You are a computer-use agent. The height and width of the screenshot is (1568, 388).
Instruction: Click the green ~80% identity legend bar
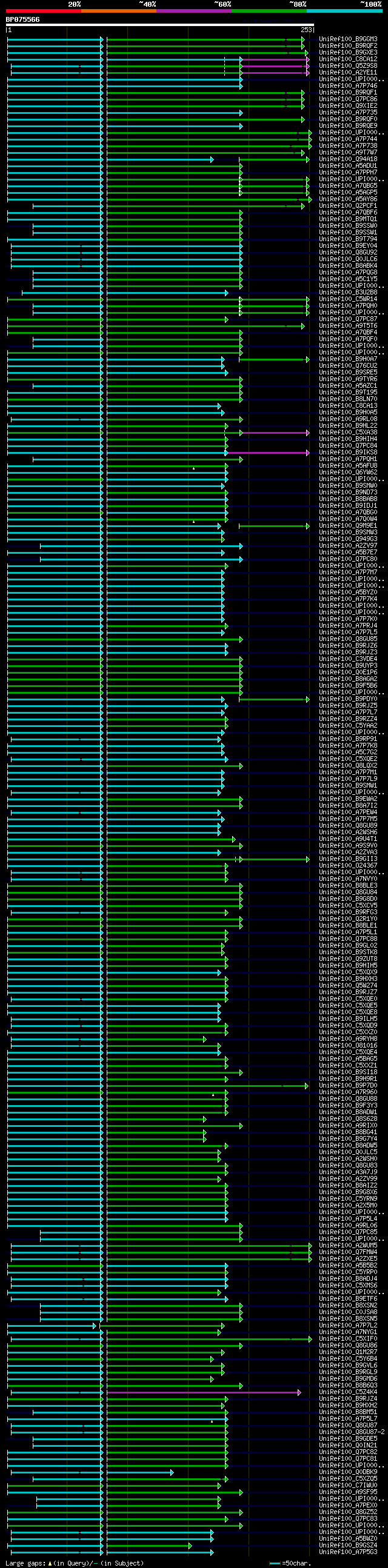coord(269,11)
